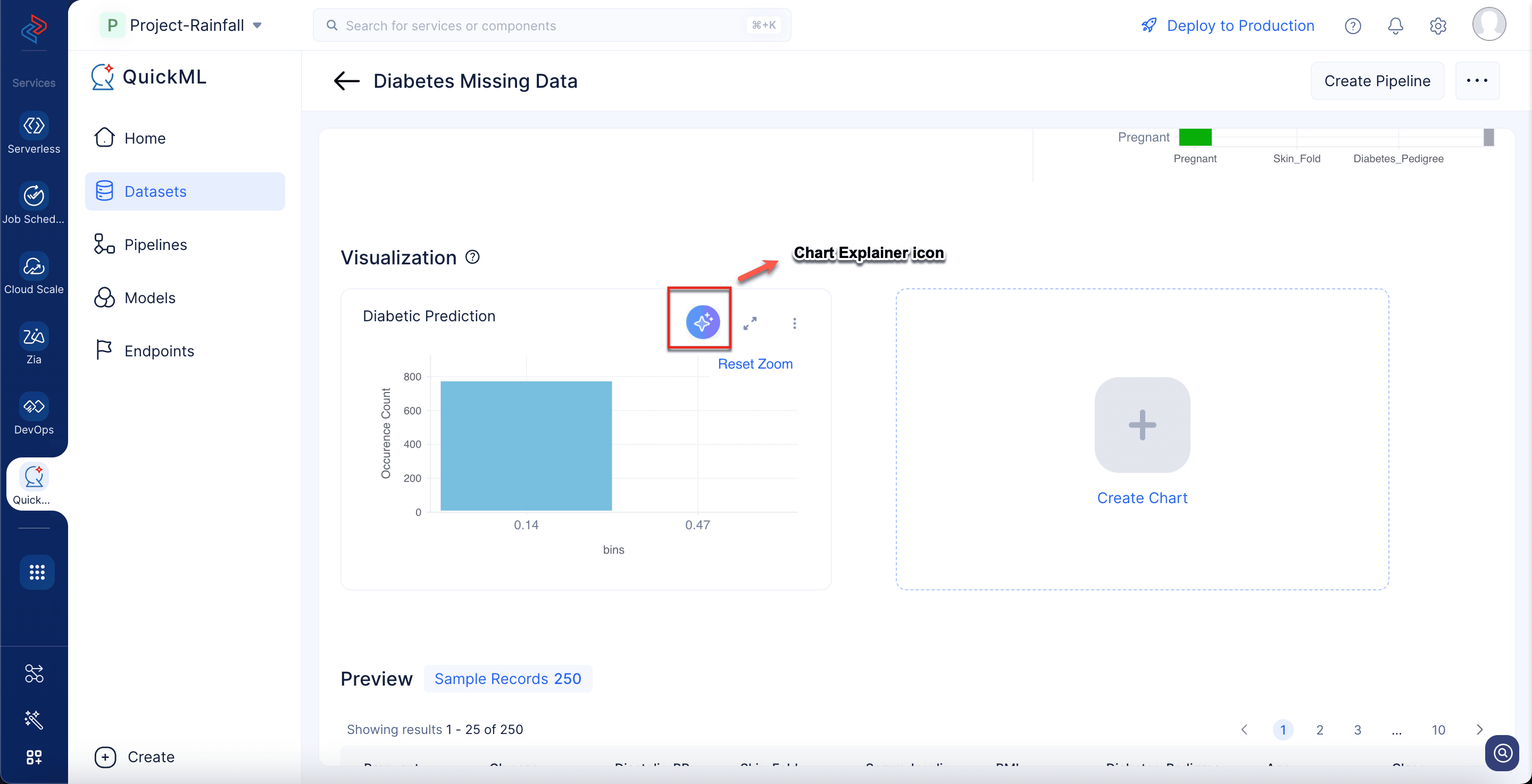1532x784 pixels.
Task: Open the help icon in the header
Action: click(x=1352, y=26)
